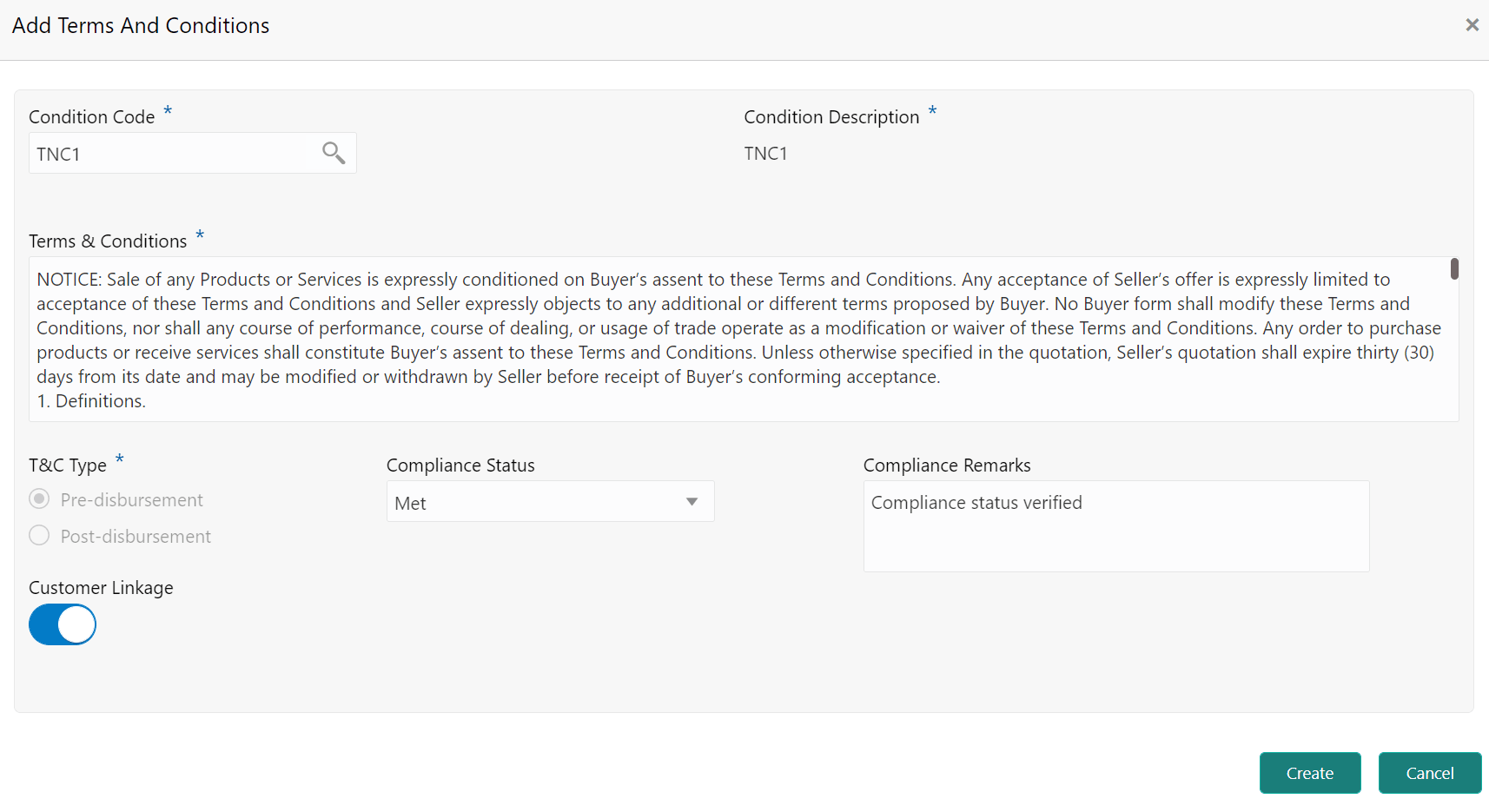Click the Create button
1489x812 pixels.
click(1309, 772)
